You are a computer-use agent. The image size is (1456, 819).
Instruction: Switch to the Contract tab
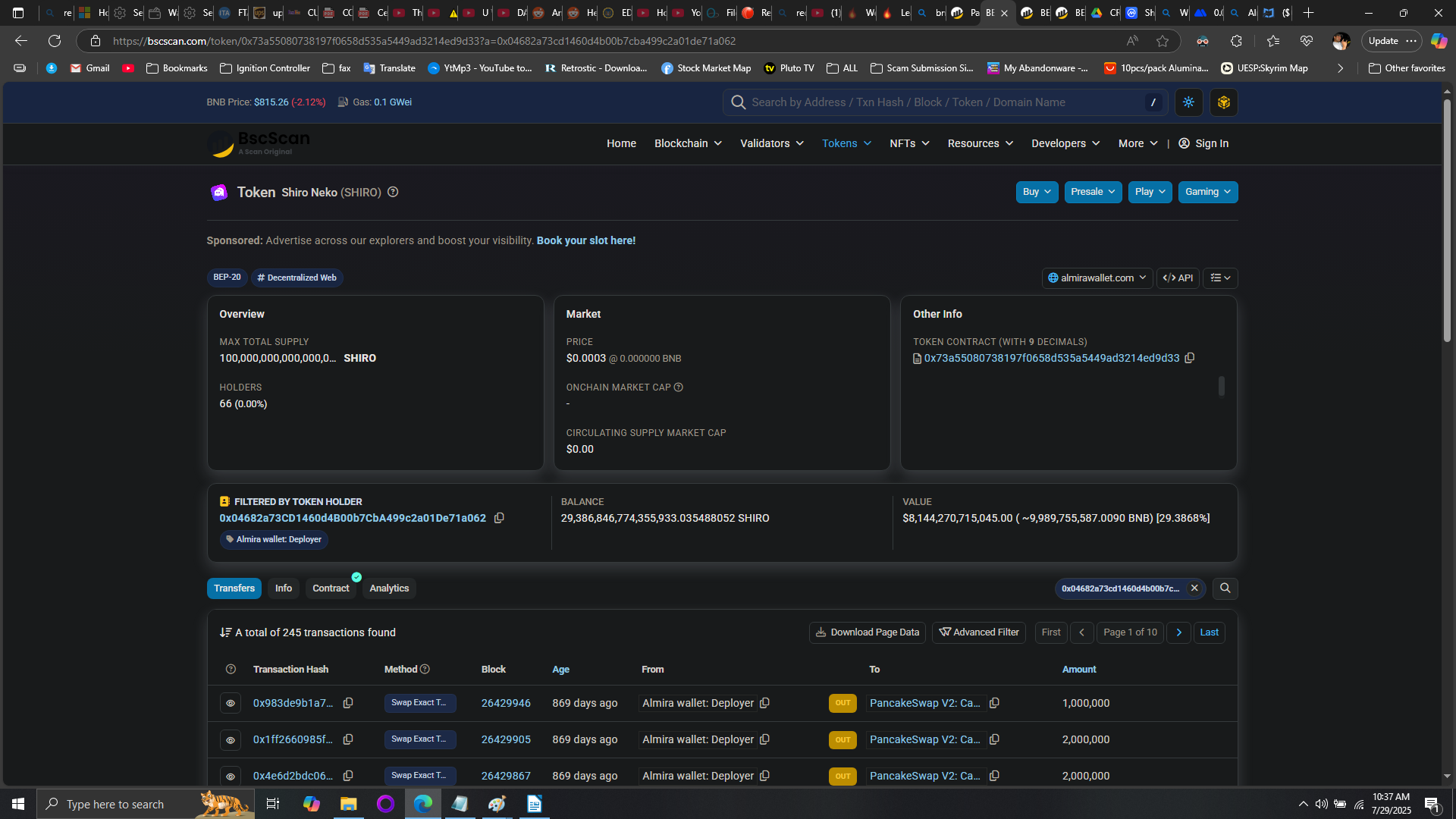coord(331,588)
